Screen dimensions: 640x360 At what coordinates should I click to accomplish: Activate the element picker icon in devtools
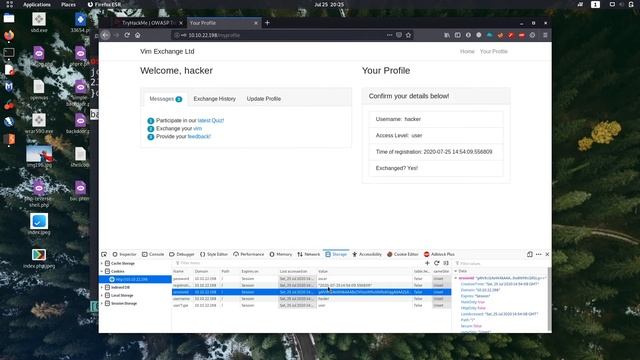104,254
